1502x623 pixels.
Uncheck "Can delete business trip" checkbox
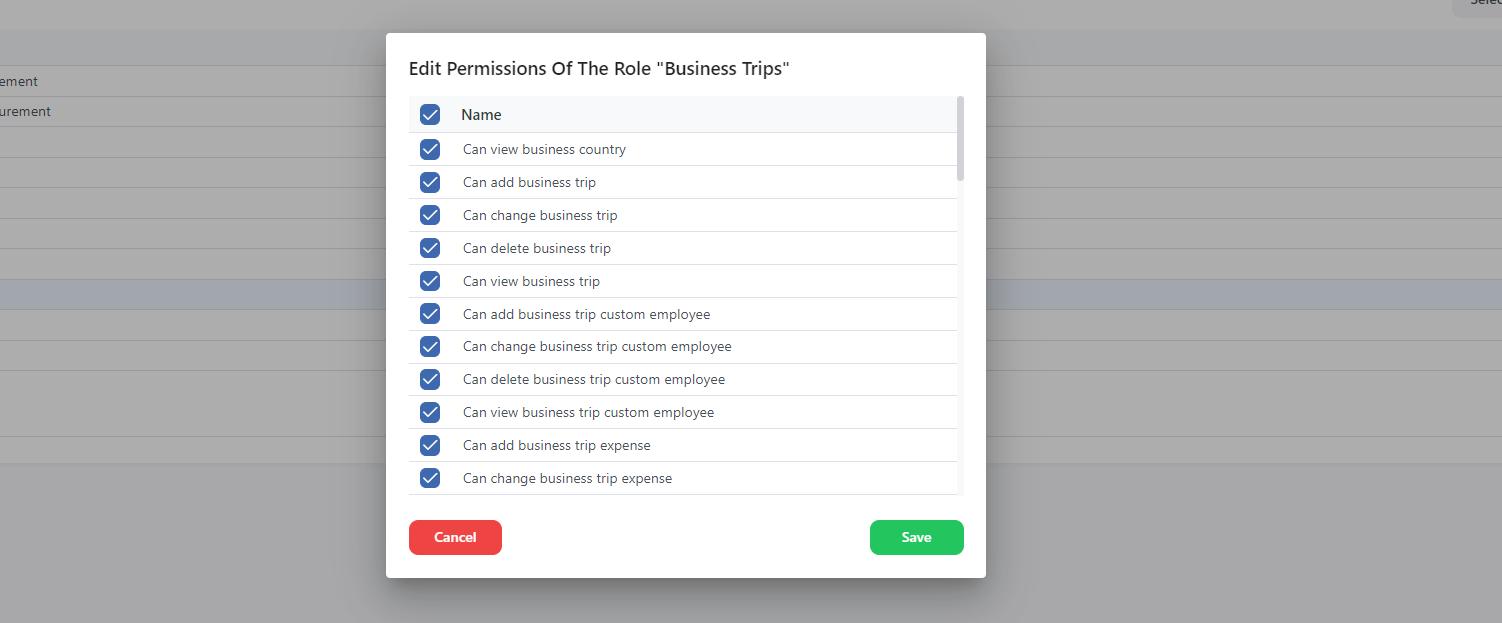[430, 248]
